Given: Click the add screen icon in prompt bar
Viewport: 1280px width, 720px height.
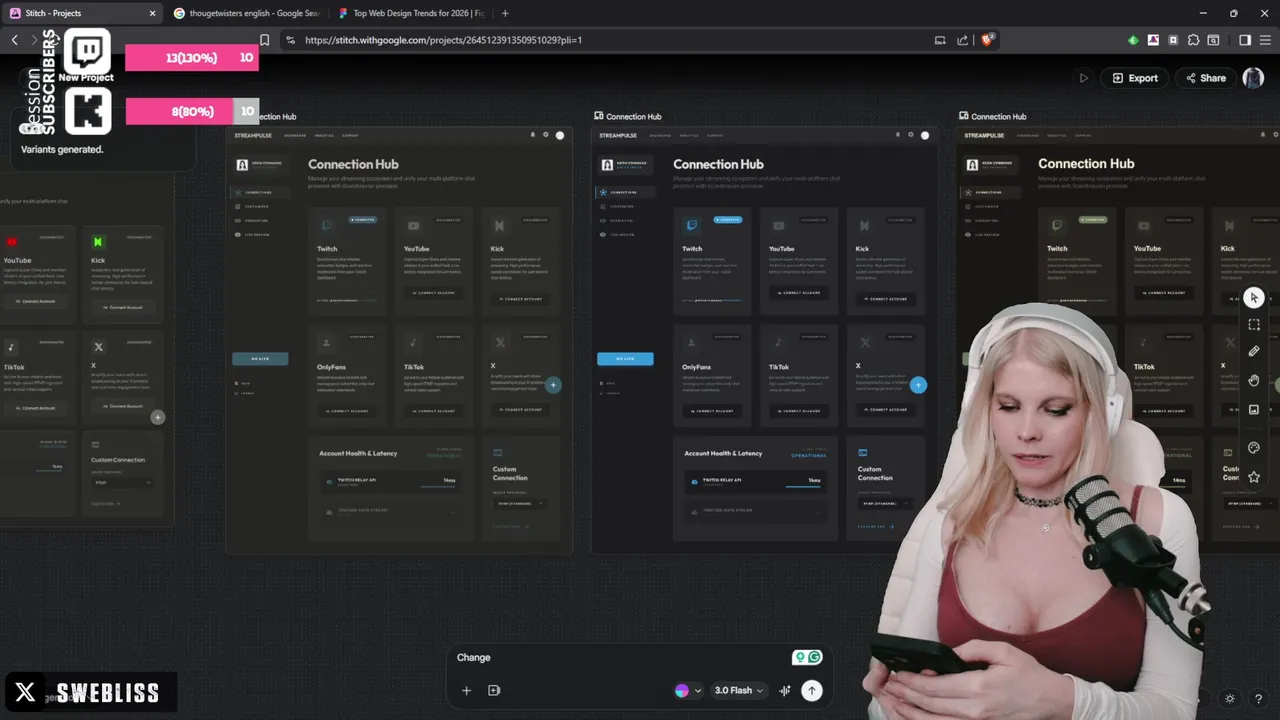Looking at the screenshot, I should point(494,690).
